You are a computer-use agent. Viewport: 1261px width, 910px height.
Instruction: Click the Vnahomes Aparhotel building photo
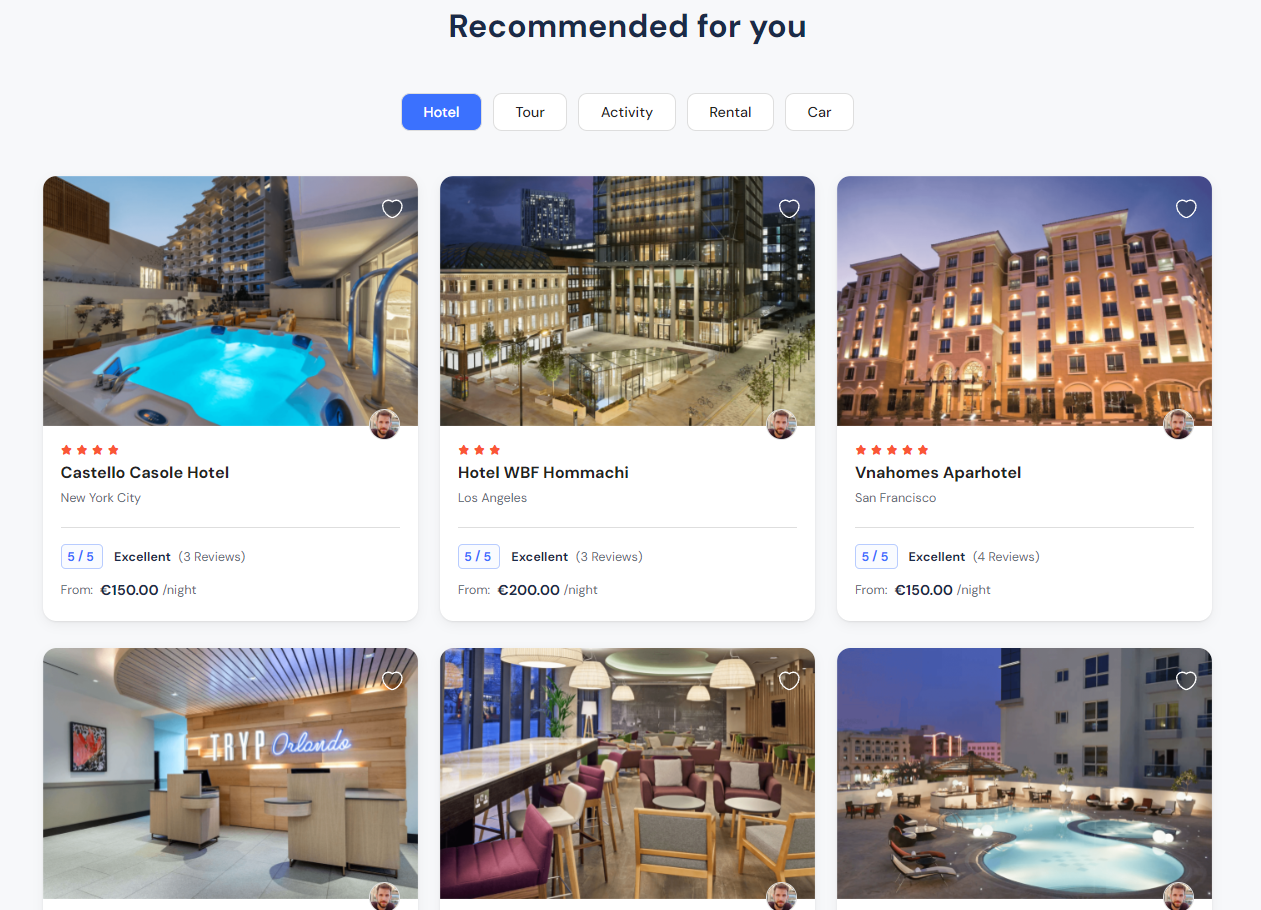click(1024, 301)
